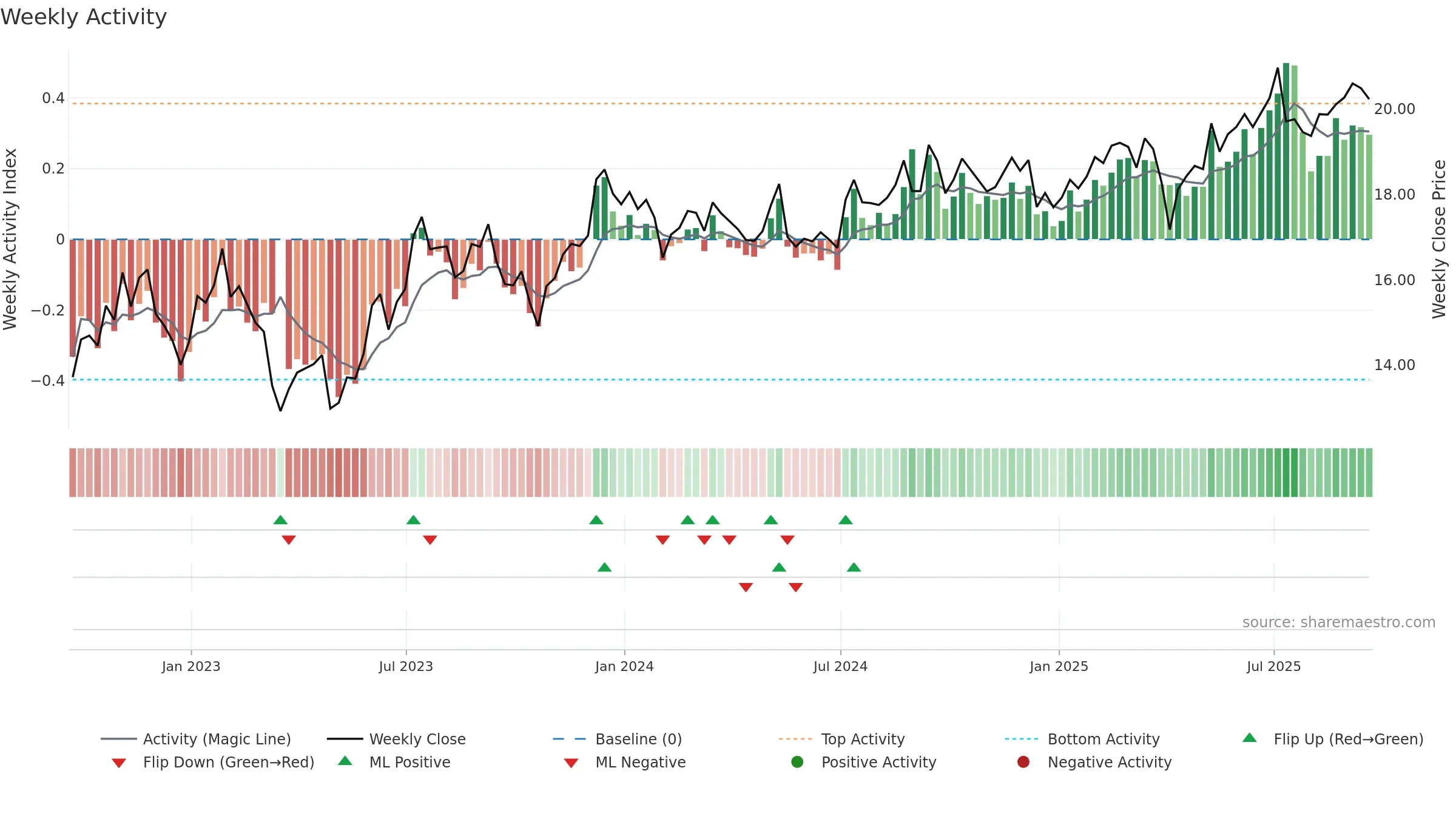Click Flip Up triangle near Jul 2023
The image size is (1456, 819).
pos(413,520)
